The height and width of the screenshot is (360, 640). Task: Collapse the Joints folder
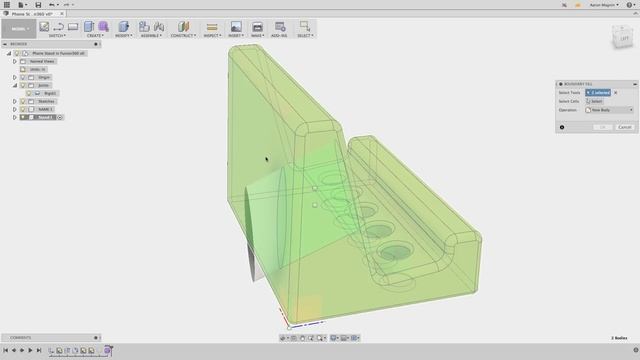click(15, 85)
